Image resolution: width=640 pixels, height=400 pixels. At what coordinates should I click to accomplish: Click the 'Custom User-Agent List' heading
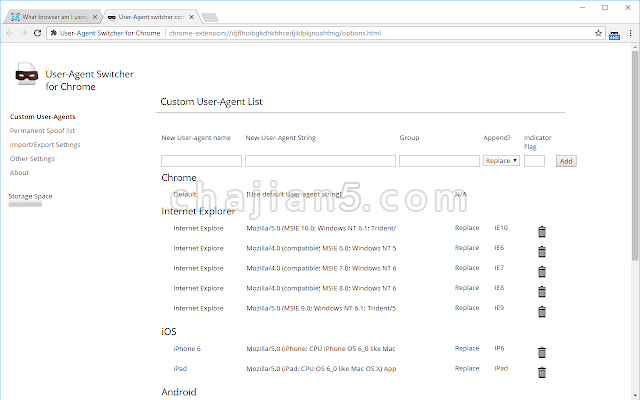pos(211,102)
